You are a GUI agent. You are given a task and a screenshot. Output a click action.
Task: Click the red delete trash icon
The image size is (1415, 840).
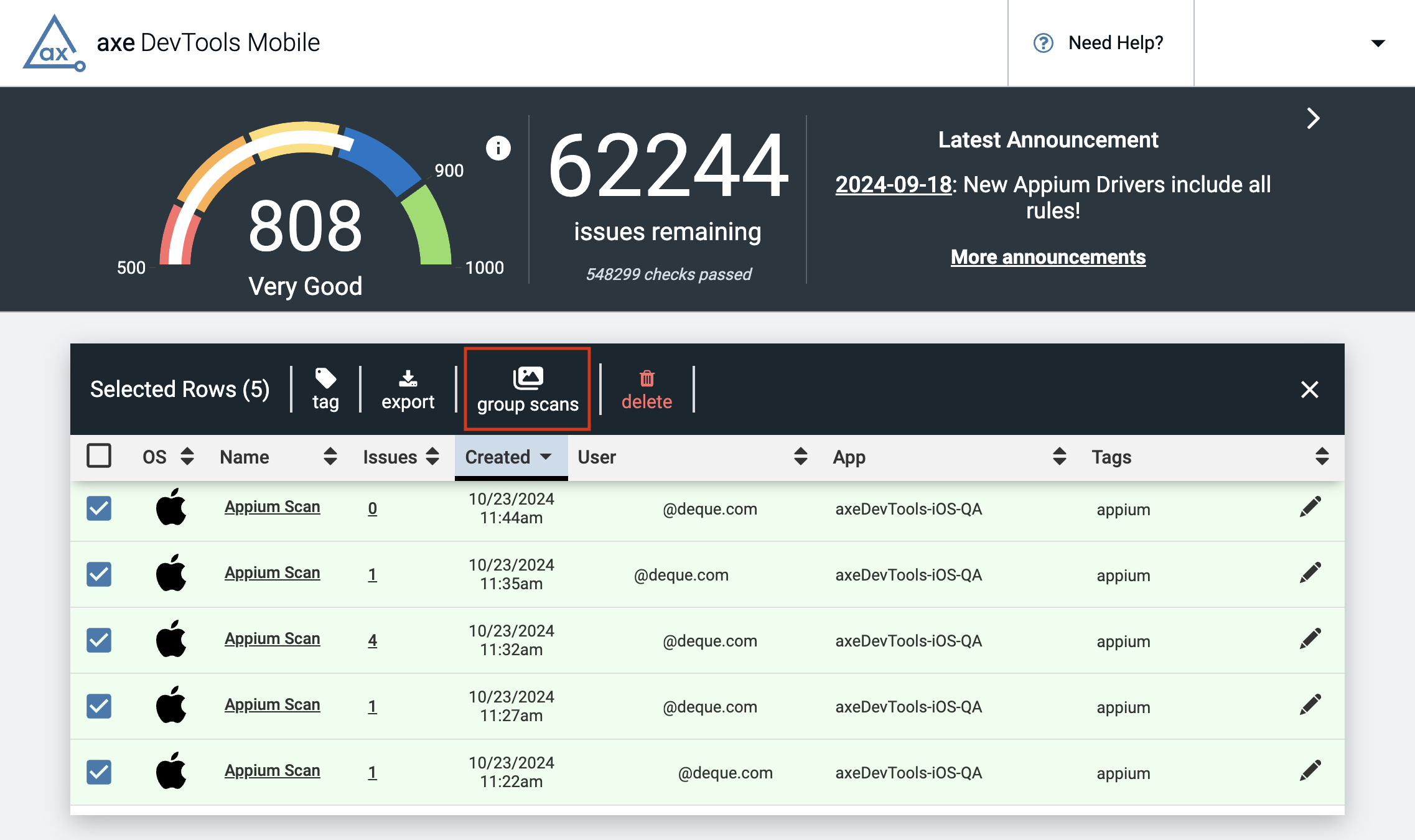pyautogui.click(x=647, y=378)
